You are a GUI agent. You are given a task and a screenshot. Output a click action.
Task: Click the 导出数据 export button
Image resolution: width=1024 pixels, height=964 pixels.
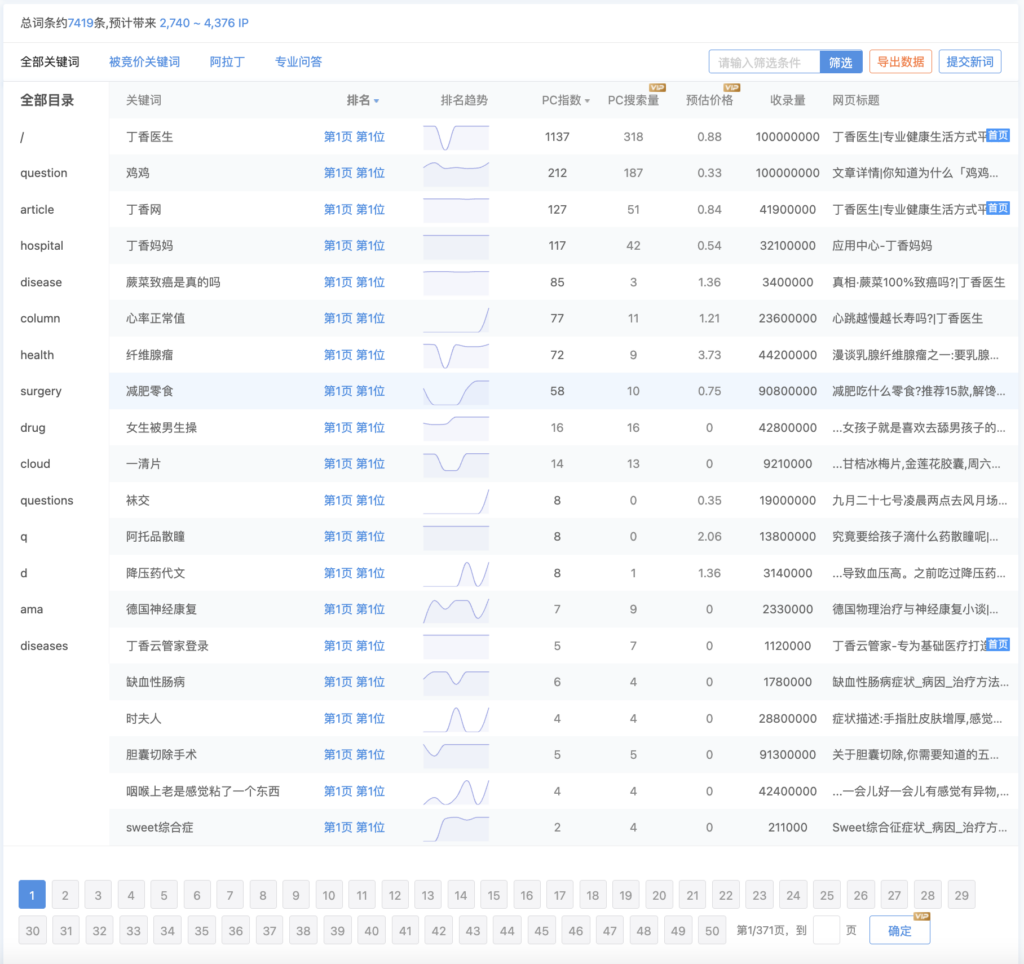900,62
